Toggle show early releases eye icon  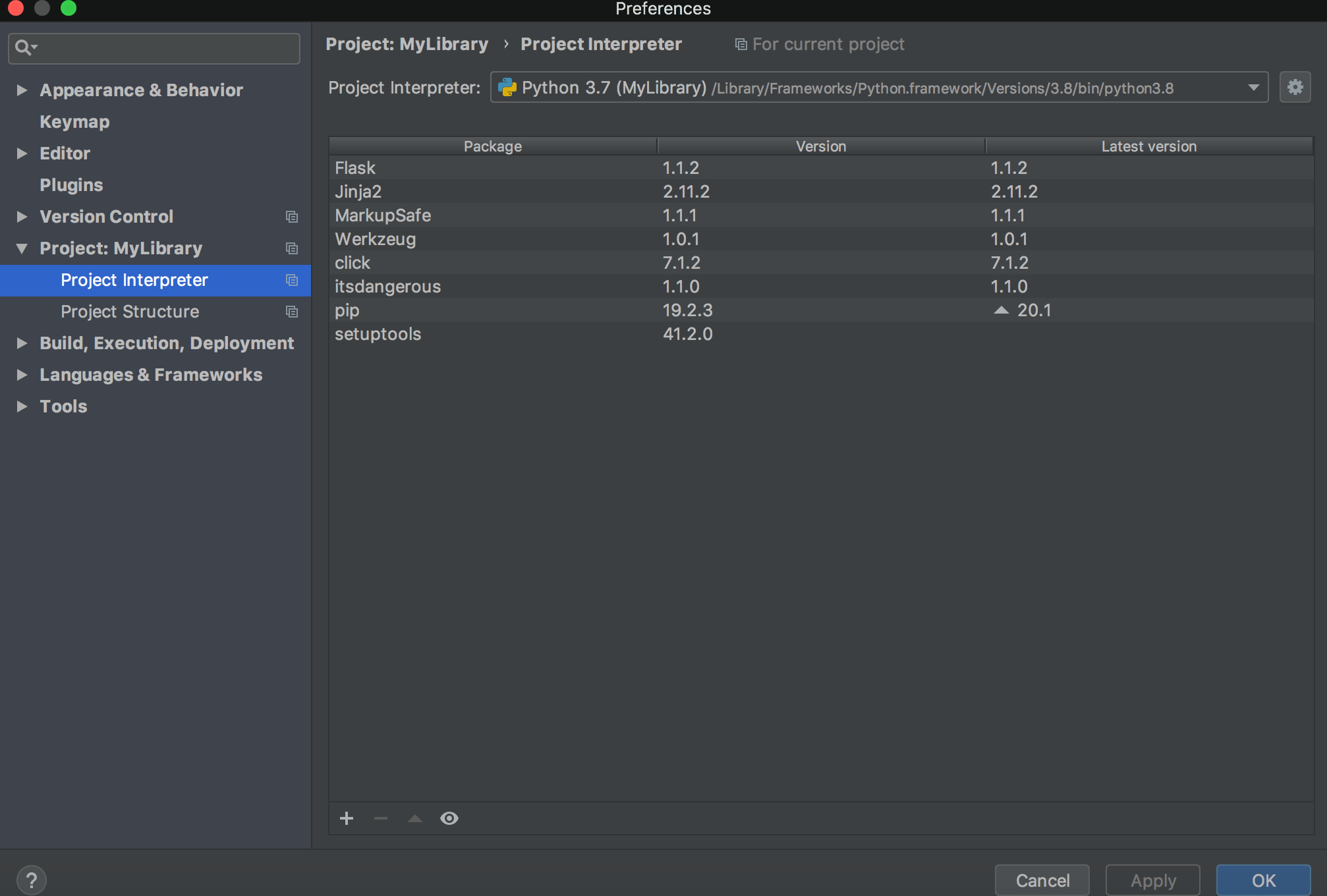point(449,818)
